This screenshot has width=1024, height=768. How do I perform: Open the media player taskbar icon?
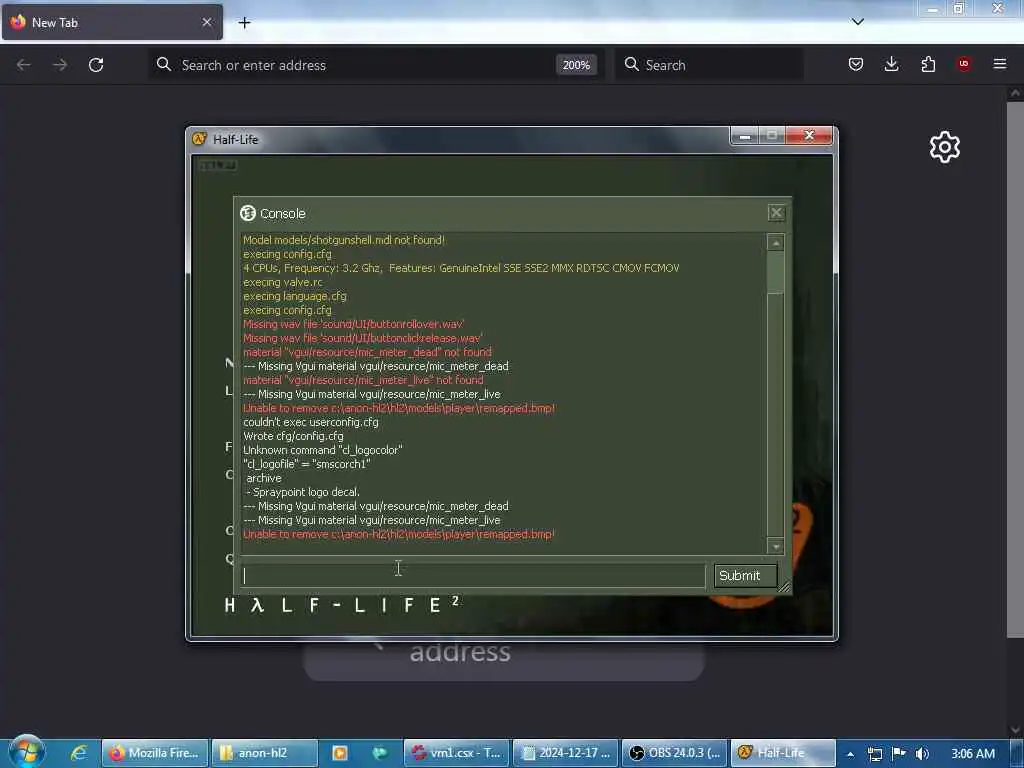tap(340, 753)
